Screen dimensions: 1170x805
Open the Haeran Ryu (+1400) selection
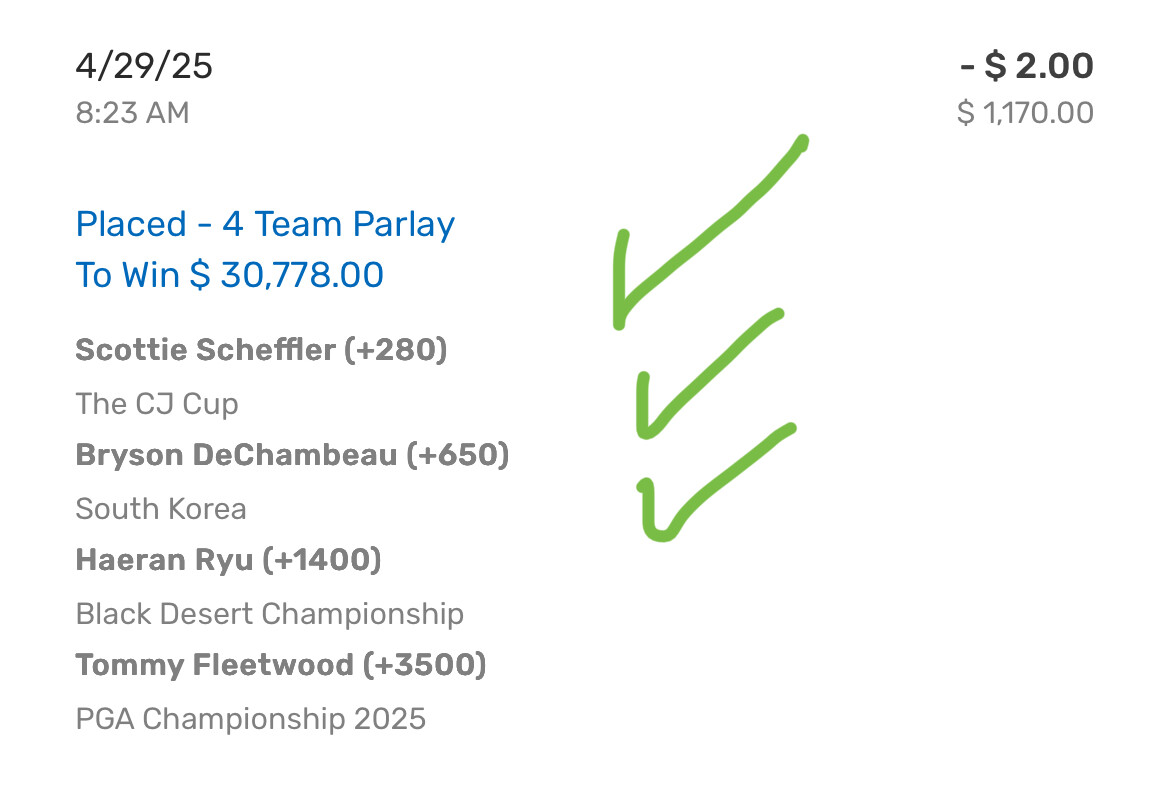(x=228, y=560)
